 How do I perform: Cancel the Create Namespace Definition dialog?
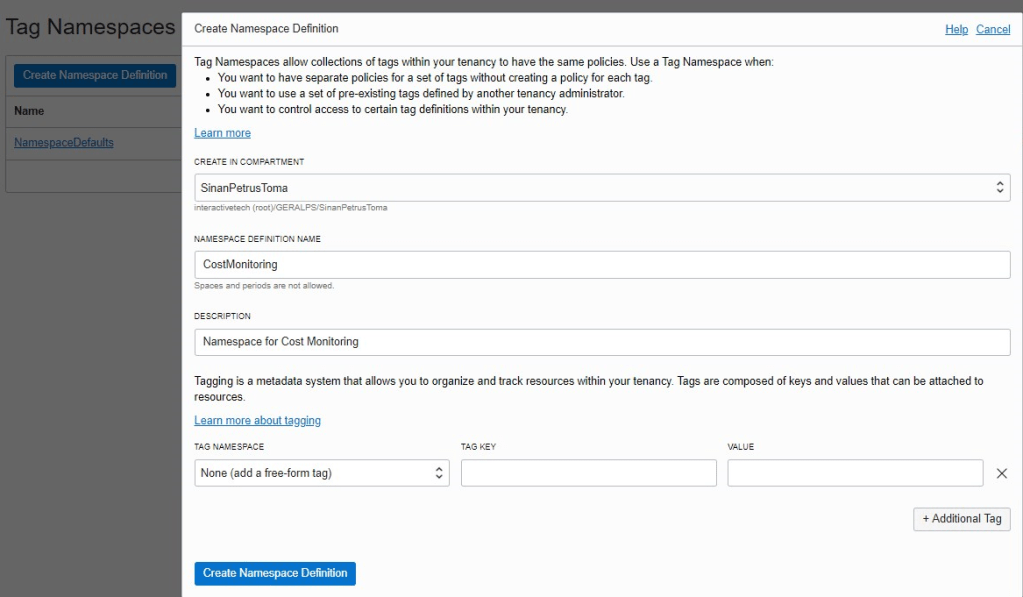coord(993,30)
